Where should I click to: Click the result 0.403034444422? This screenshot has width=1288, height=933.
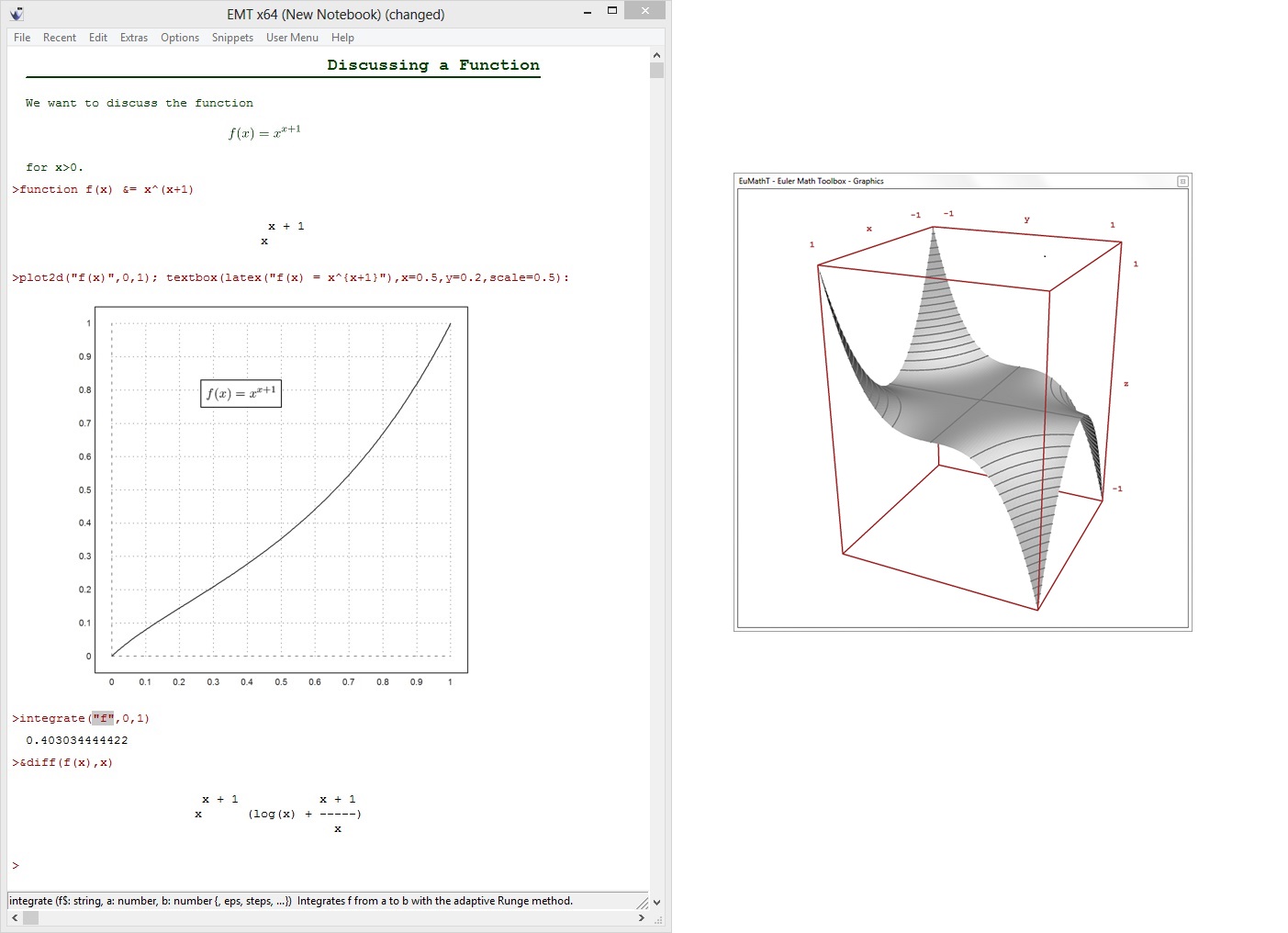pos(77,740)
